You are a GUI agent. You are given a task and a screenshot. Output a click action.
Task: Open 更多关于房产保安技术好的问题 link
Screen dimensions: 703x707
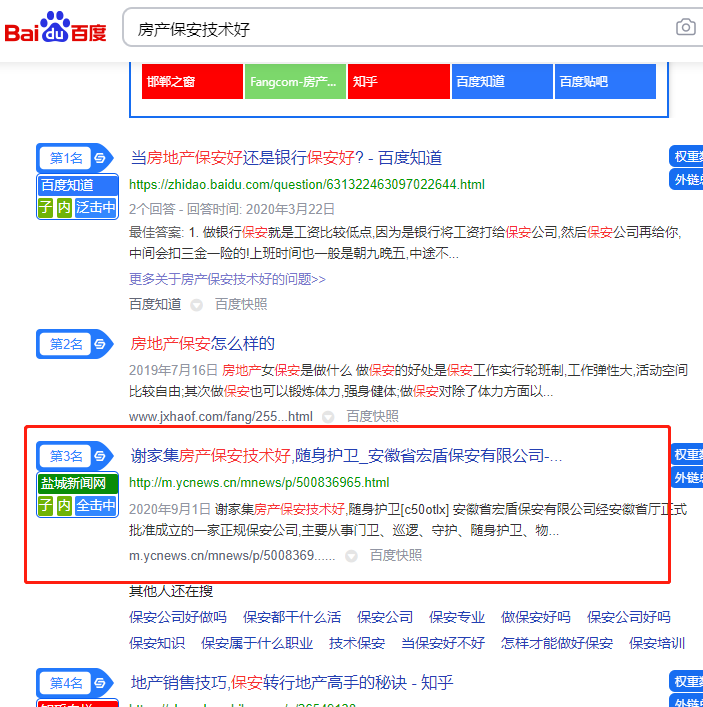tap(227, 279)
